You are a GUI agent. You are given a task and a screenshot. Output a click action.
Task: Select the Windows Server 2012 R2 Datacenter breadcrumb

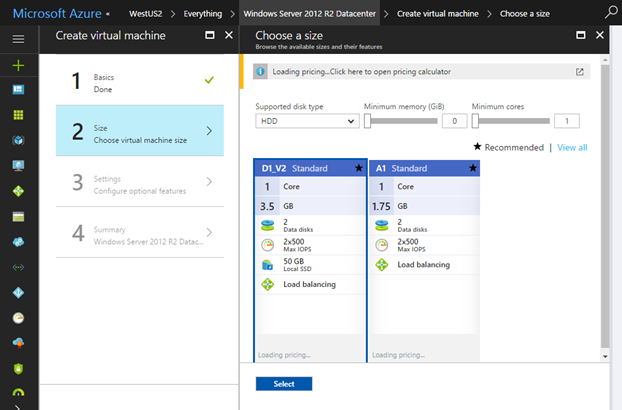312,14
